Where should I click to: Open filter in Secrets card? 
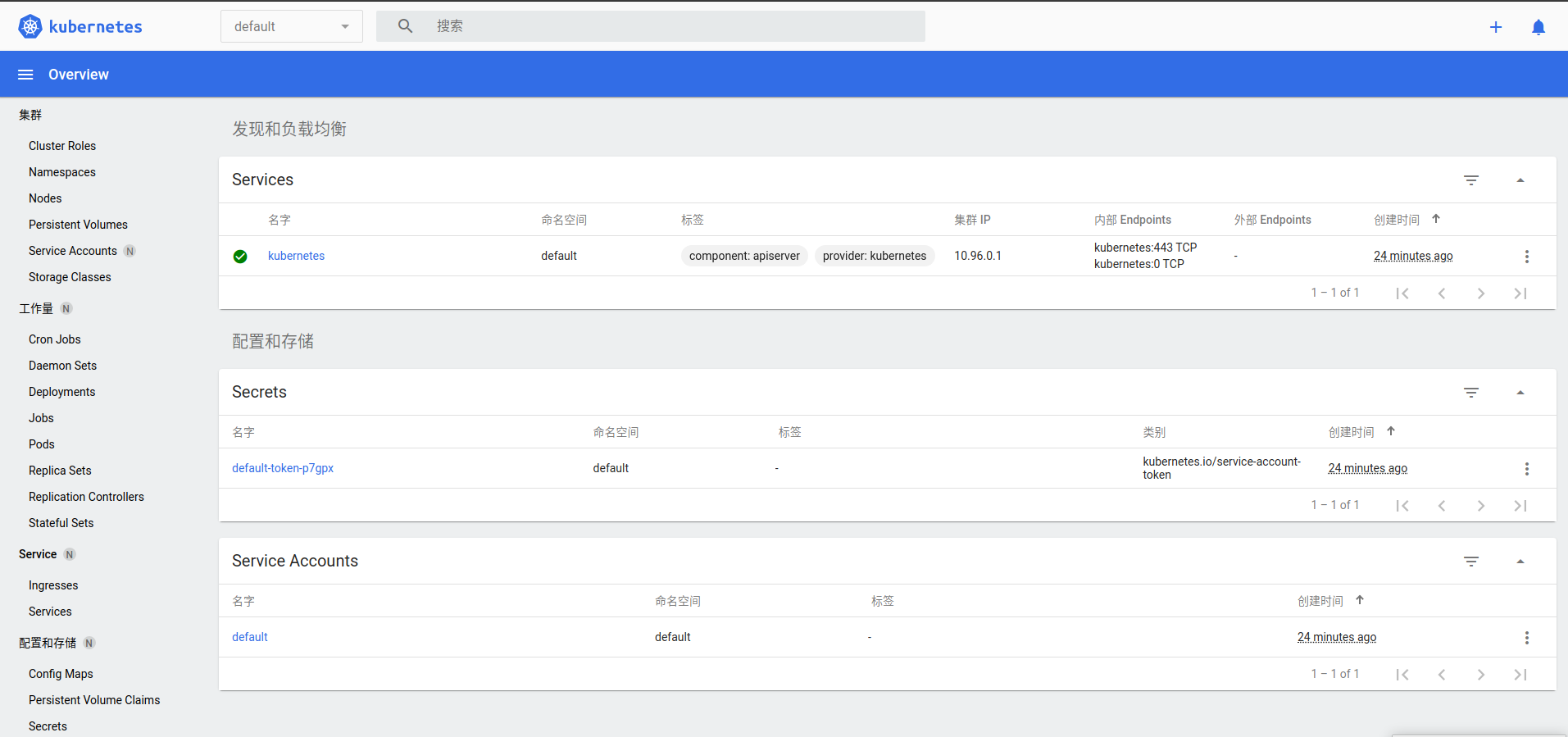[1471, 393]
